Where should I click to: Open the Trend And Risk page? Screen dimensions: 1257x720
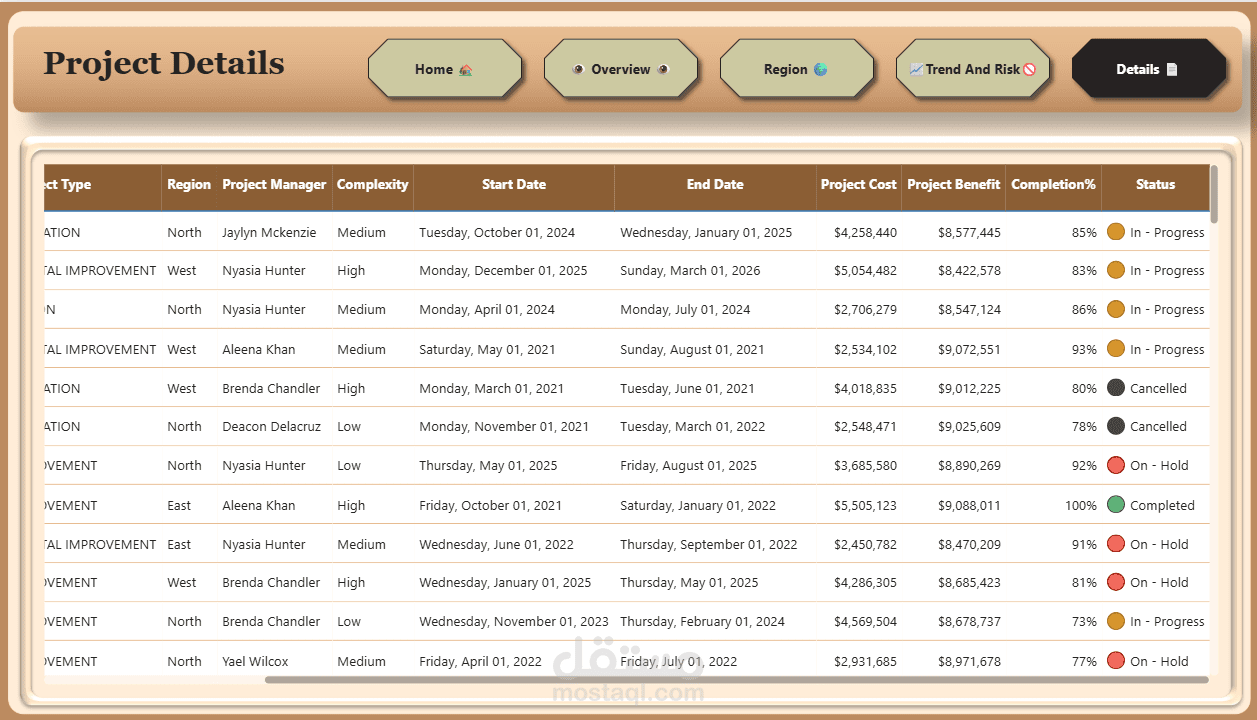pos(973,69)
